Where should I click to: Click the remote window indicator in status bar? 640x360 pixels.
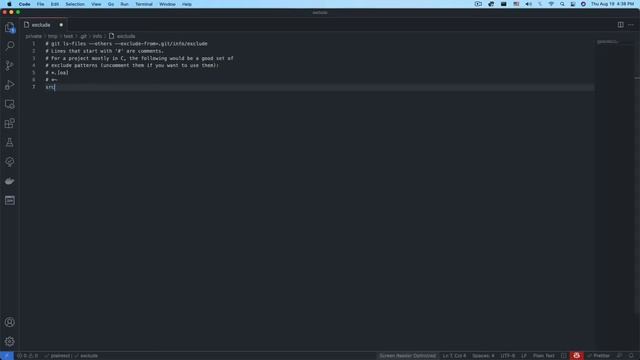coord(7,356)
